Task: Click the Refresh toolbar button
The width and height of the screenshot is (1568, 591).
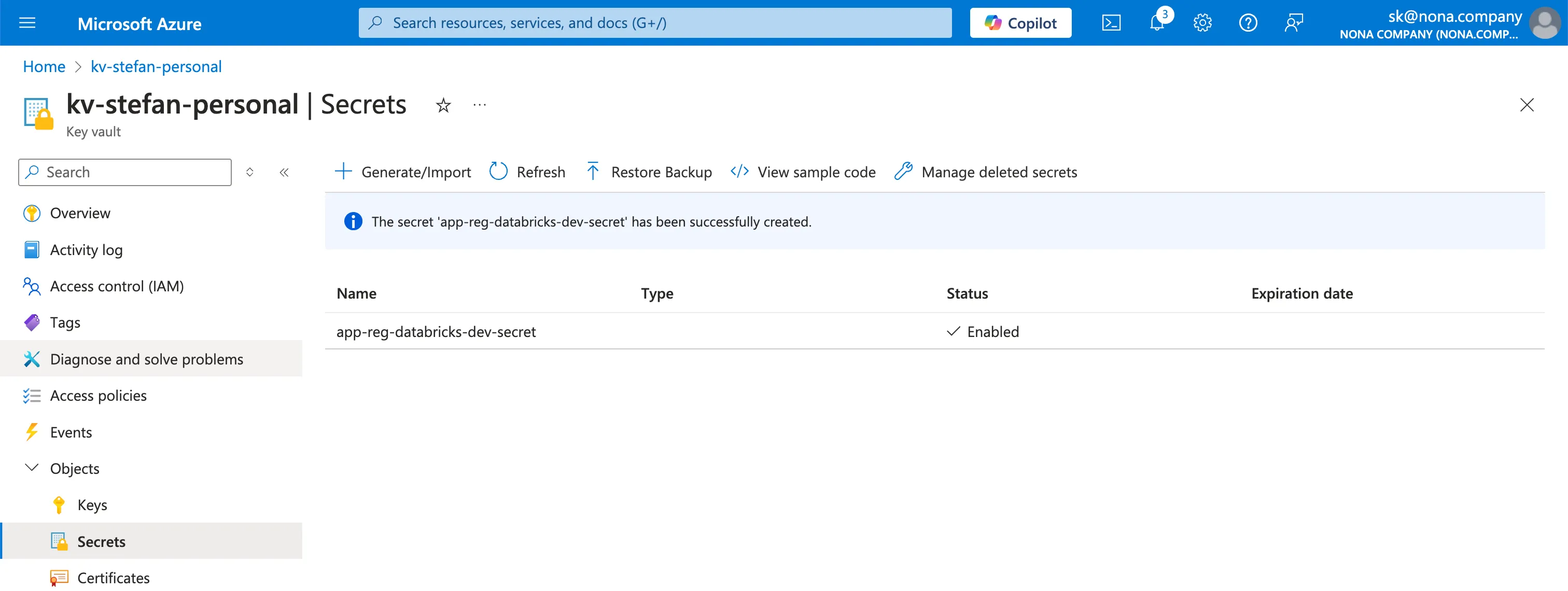Action: coord(527,172)
